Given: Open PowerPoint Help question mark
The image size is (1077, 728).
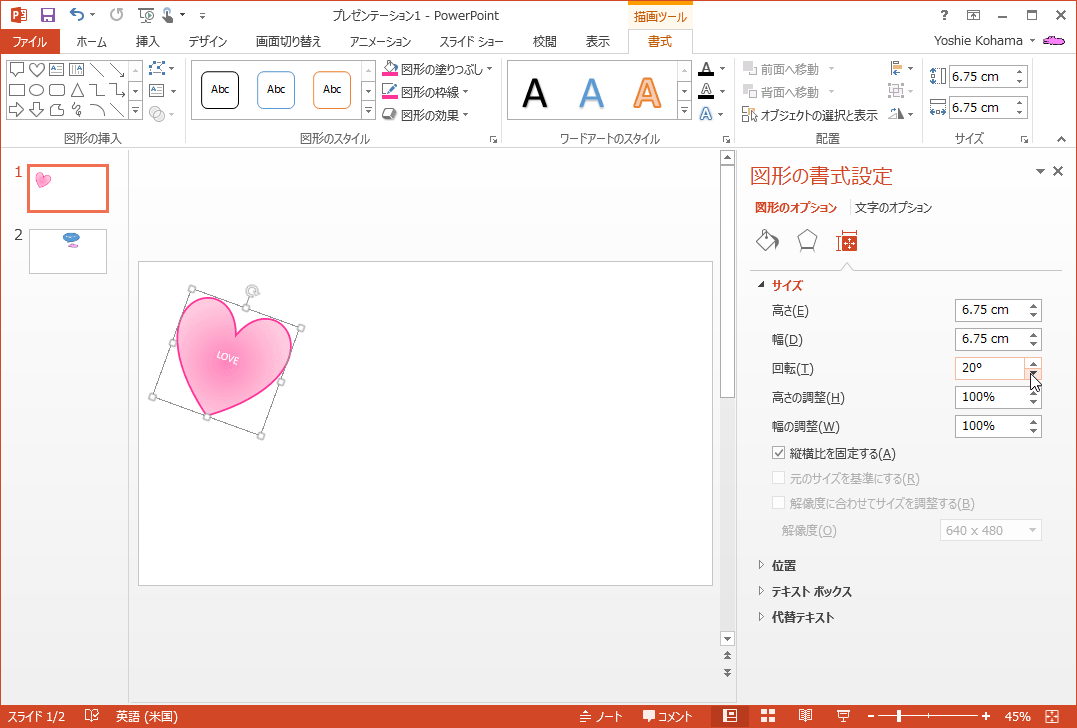Looking at the screenshot, I should click(944, 15).
